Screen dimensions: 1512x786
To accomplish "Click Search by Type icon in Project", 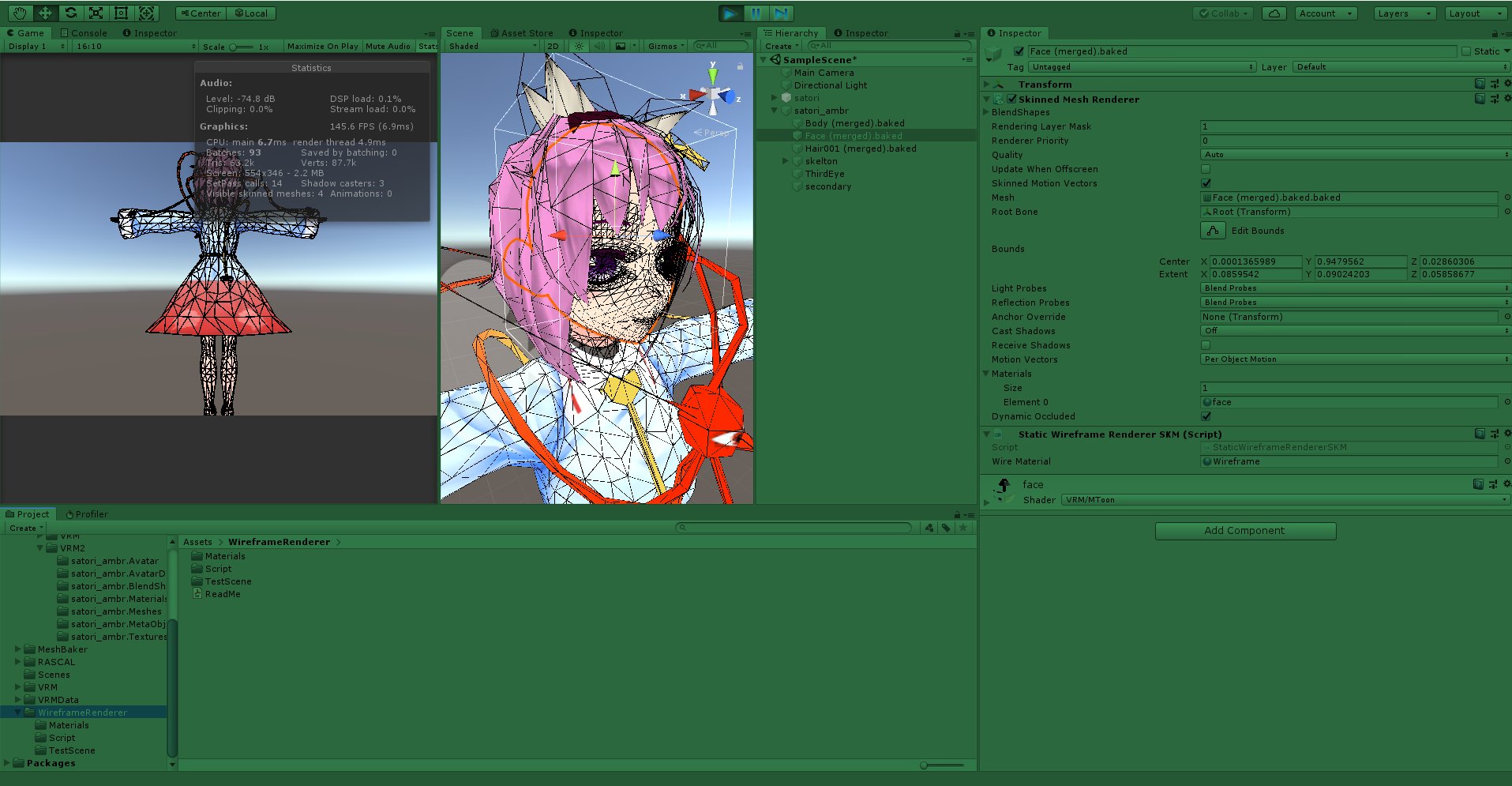I will point(929,528).
